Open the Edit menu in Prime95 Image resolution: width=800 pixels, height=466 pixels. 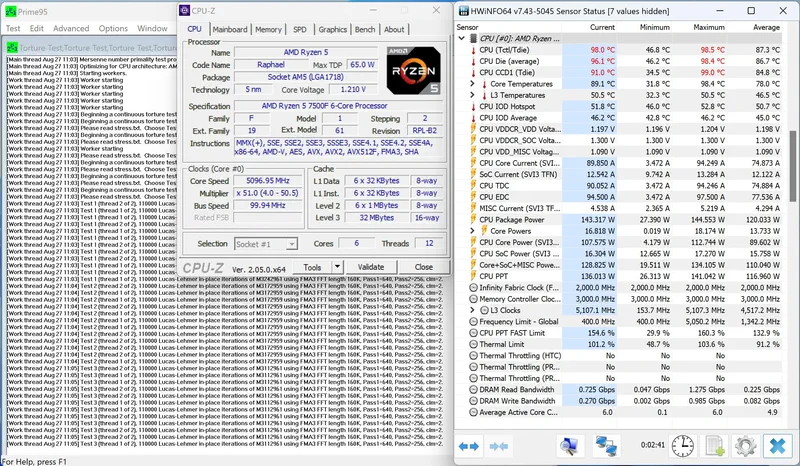click(x=37, y=29)
